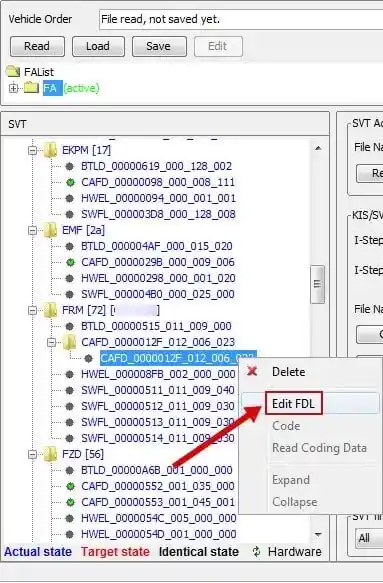Click bullet icon of HWEL_000008FB_002_000_000
This screenshot has height=583, width=383.
(x=70, y=374)
